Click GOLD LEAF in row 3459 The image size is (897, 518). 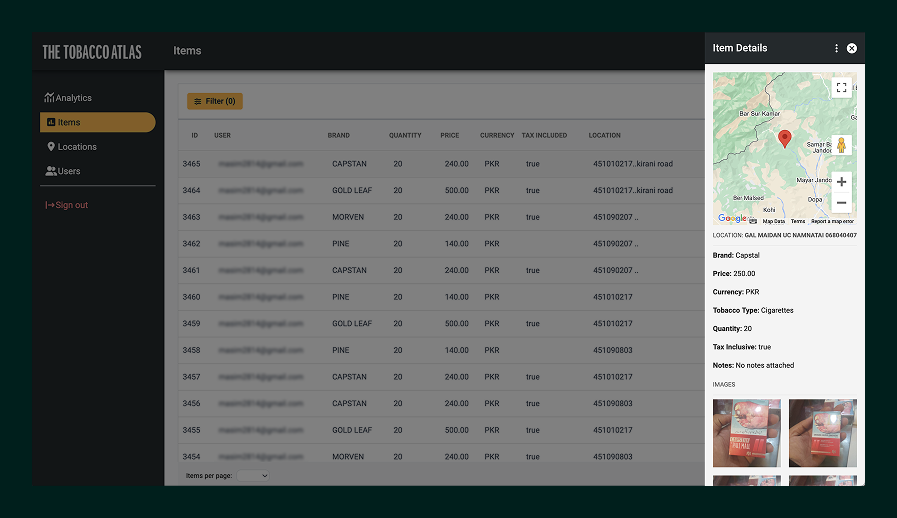(x=352, y=323)
